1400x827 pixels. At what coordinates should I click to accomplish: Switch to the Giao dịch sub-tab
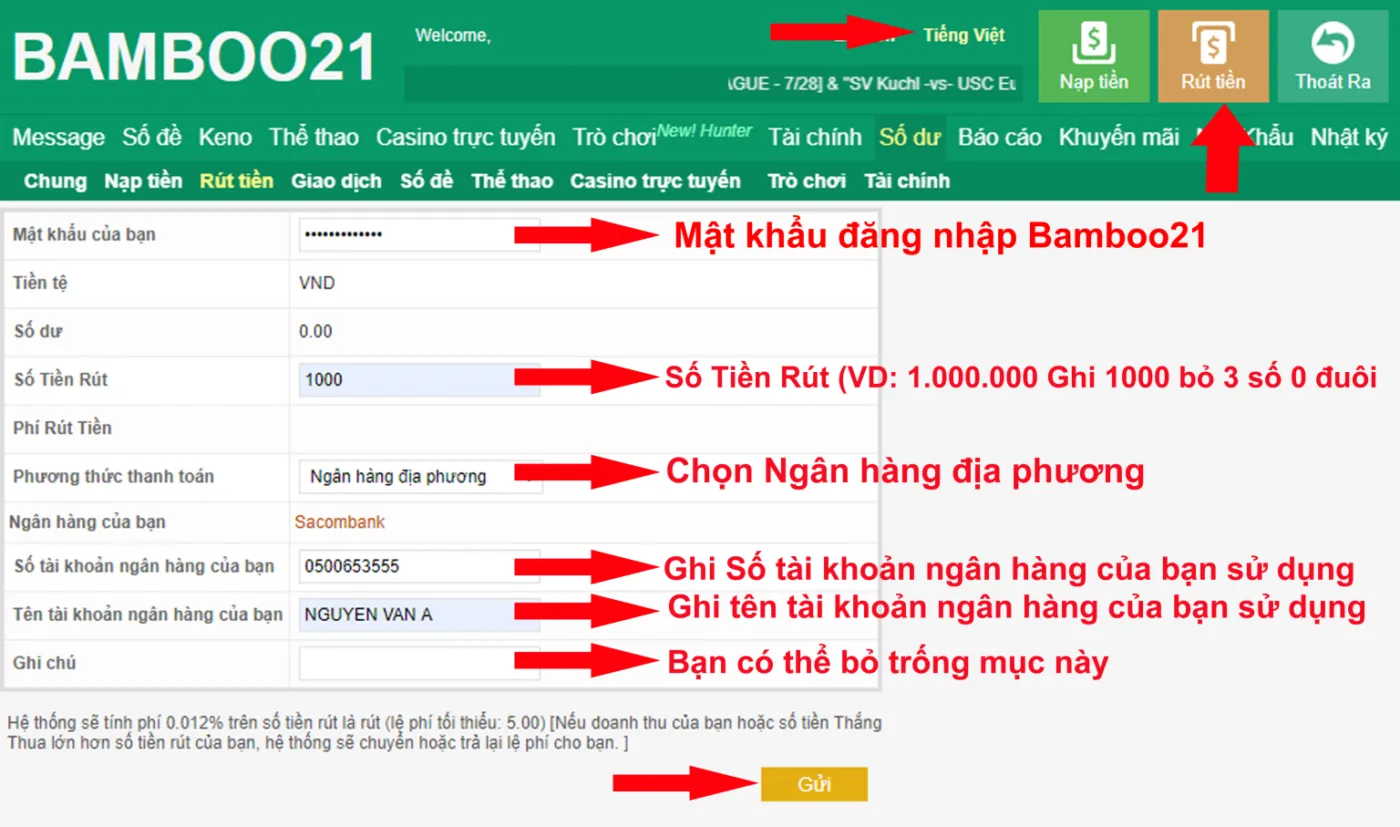point(336,181)
